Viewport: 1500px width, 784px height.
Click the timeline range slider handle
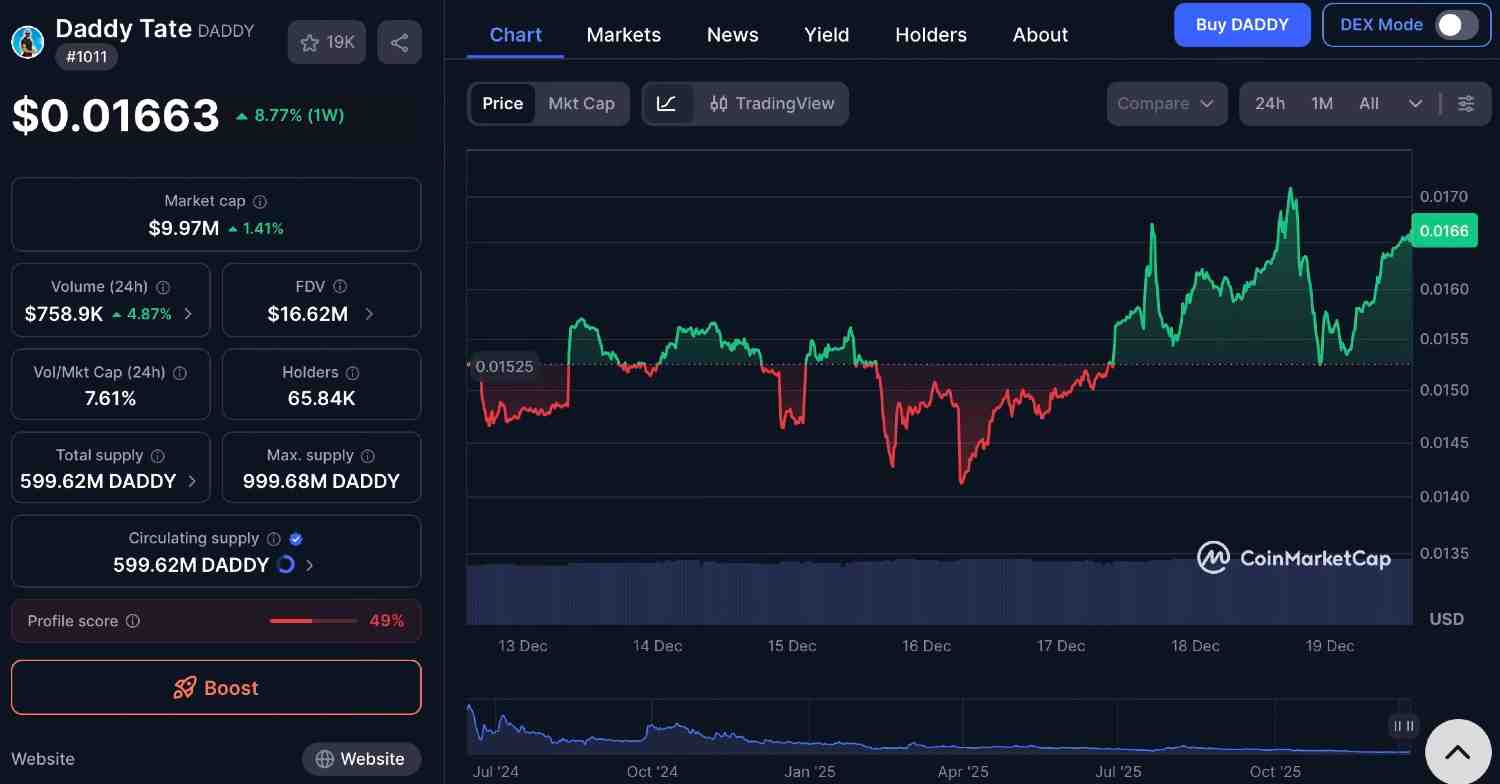[x=1403, y=726]
